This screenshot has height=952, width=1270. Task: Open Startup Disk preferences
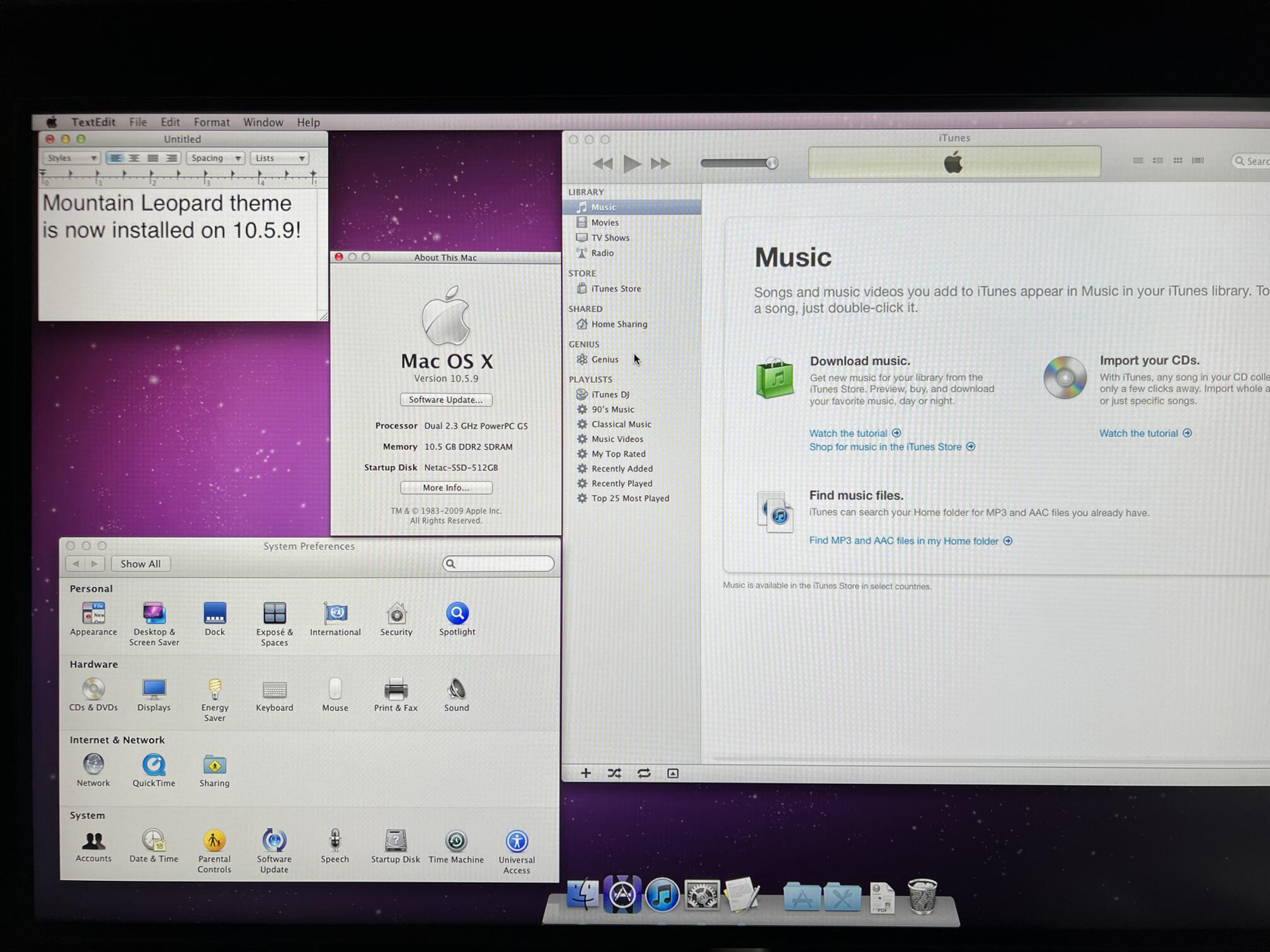coord(395,846)
